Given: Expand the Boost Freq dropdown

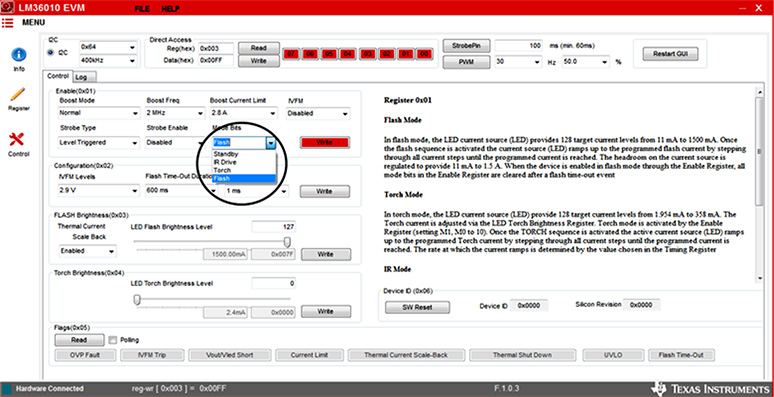Looking at the screenshot, I should click(175, 113).
